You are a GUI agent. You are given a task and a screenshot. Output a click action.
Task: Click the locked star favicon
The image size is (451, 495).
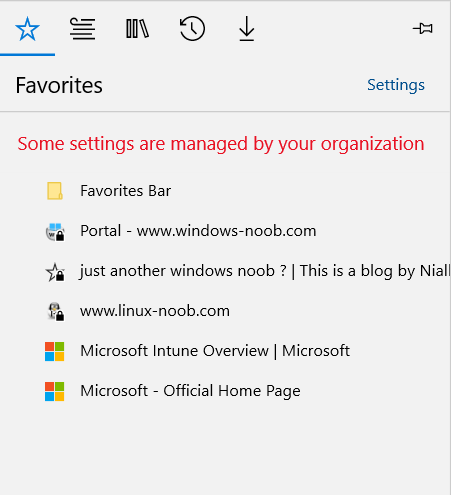(x=55, y=272)
